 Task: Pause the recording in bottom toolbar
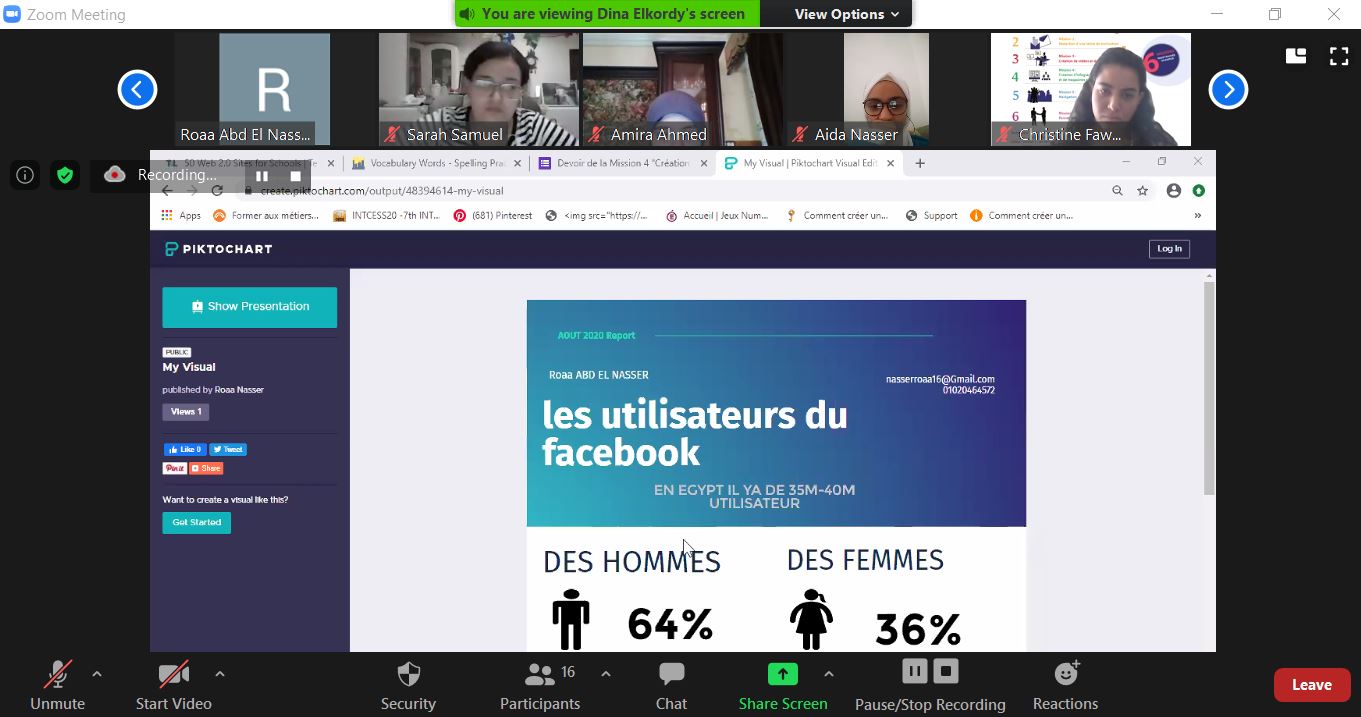pos(914,670)
